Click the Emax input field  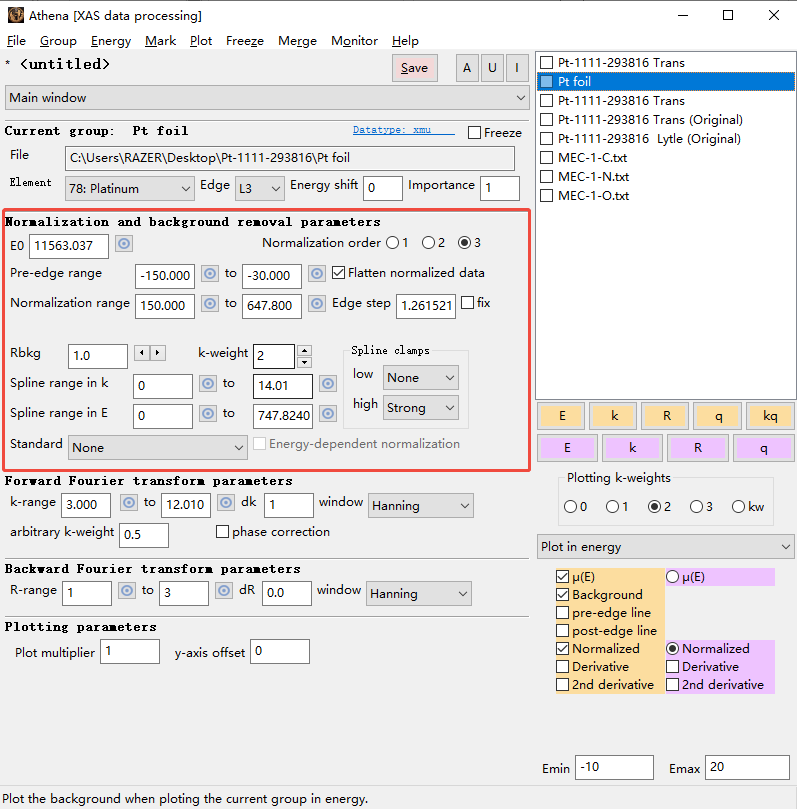click(747, 767)
